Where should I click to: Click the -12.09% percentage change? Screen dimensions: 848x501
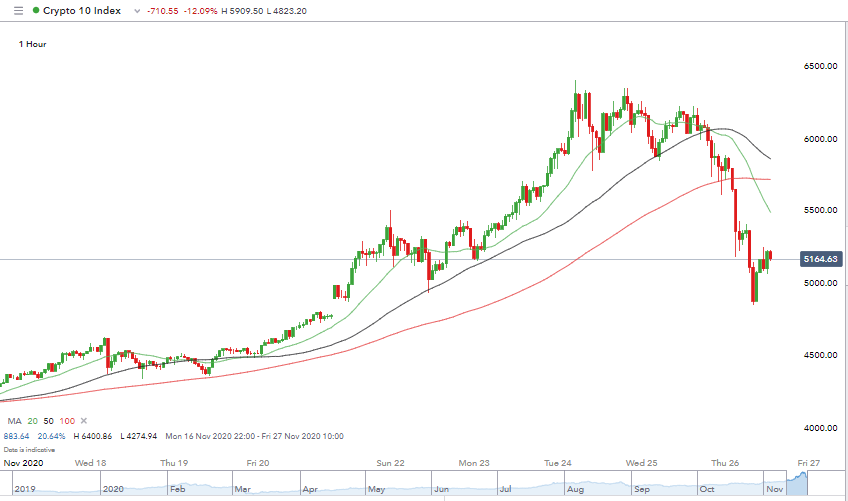200,11
